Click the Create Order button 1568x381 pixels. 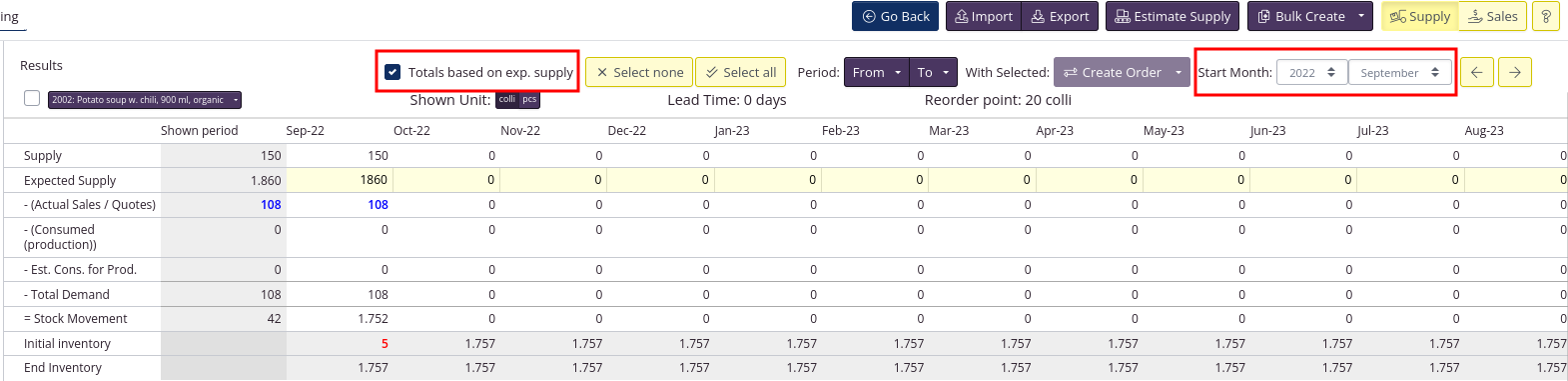click(1112, 72)
